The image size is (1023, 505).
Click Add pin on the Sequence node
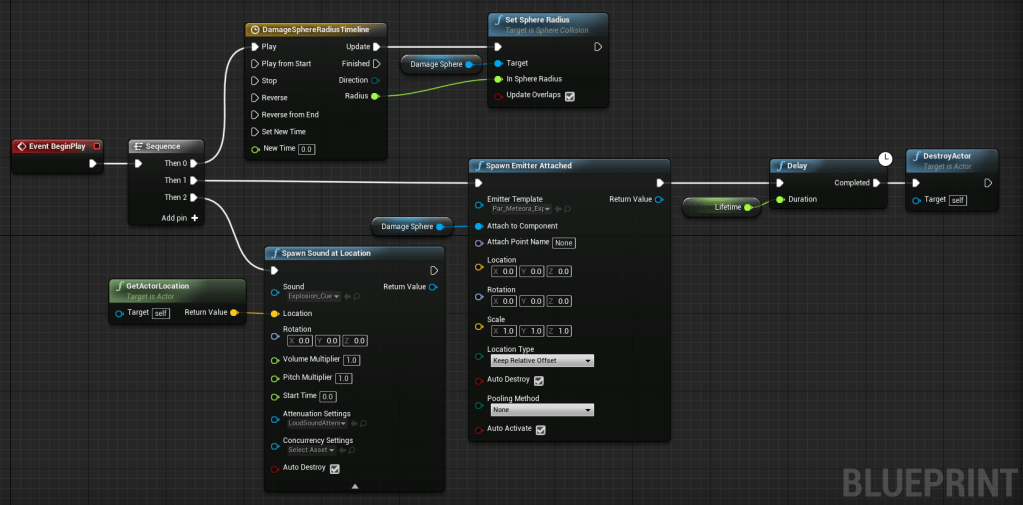pos(180,217)
